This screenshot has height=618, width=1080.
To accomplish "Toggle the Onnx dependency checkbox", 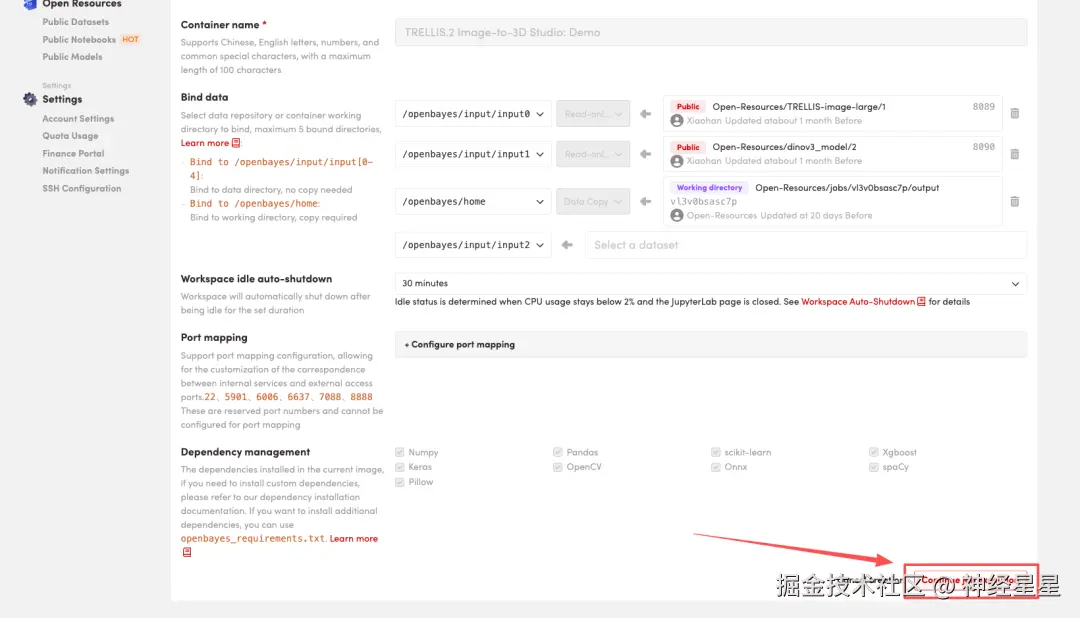I will (716, 467).
